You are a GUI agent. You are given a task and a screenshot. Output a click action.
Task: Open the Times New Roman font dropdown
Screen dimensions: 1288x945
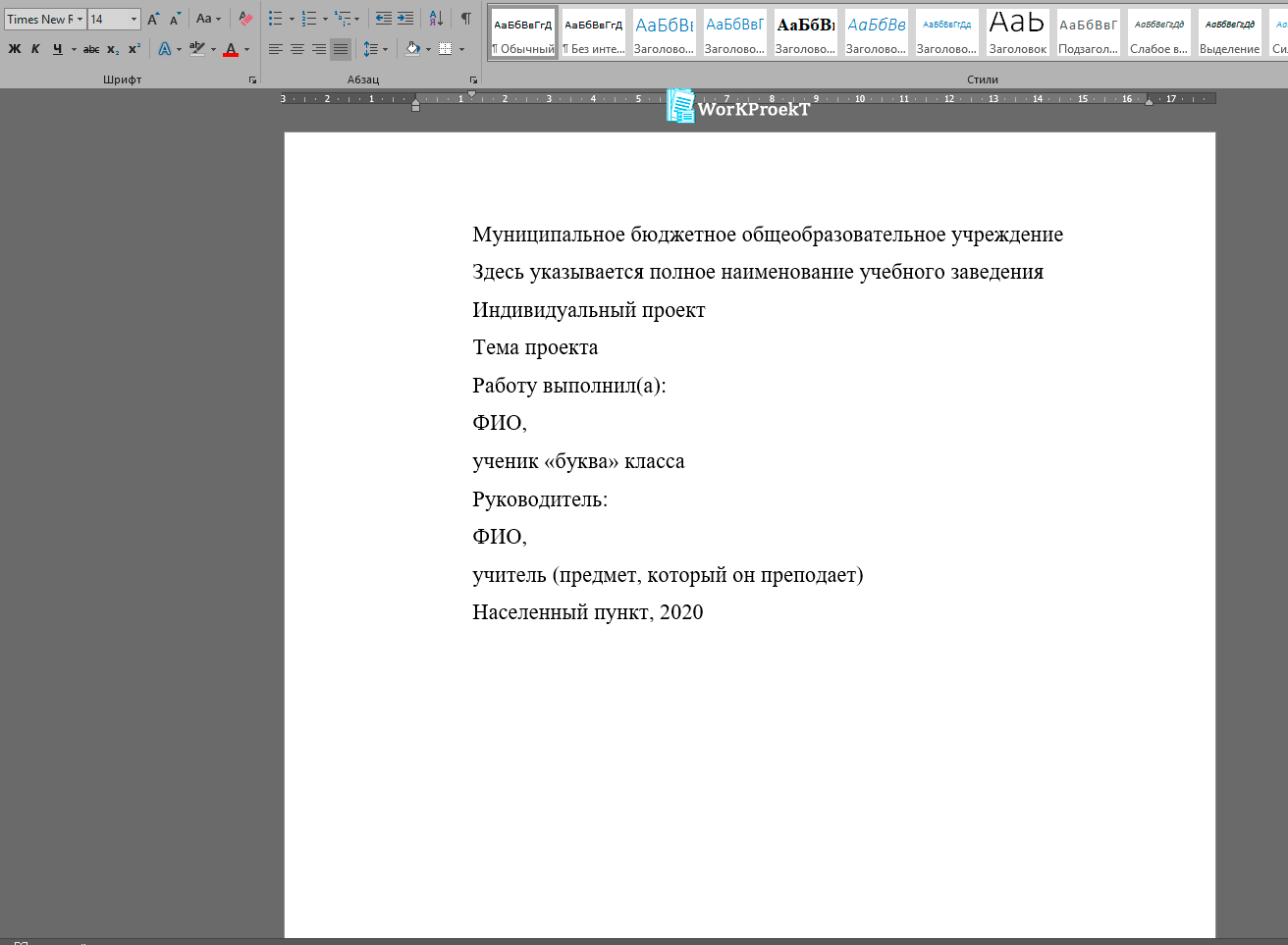coord(80,19)
